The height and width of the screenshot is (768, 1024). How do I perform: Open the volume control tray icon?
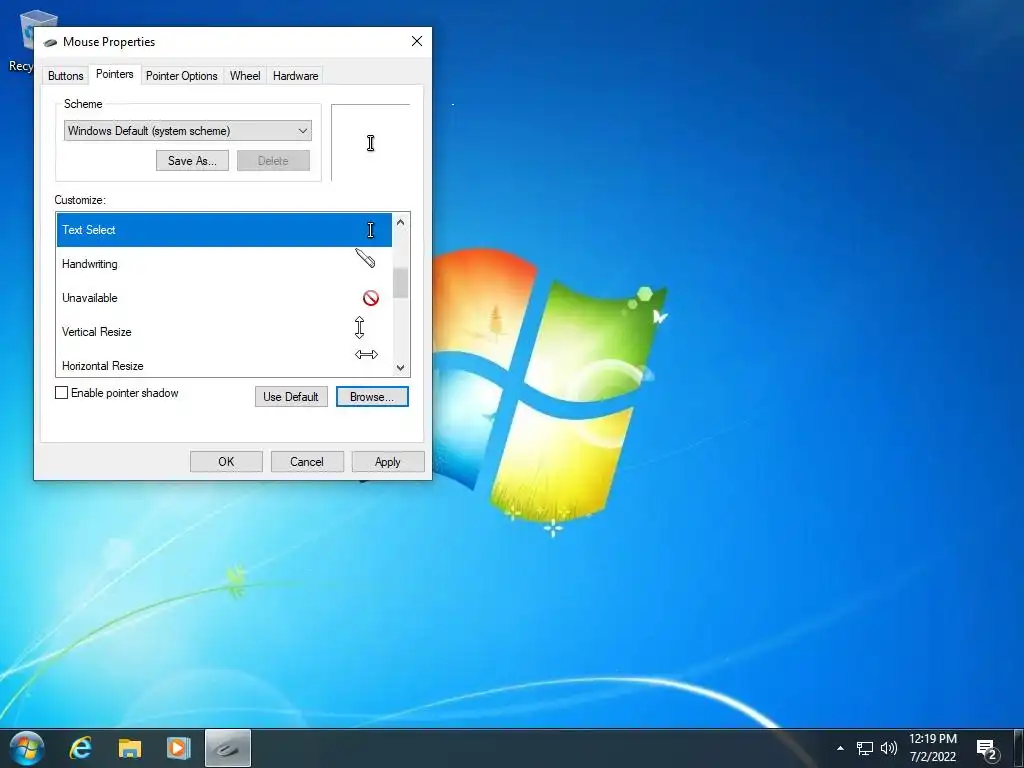(x=889, y=748)
